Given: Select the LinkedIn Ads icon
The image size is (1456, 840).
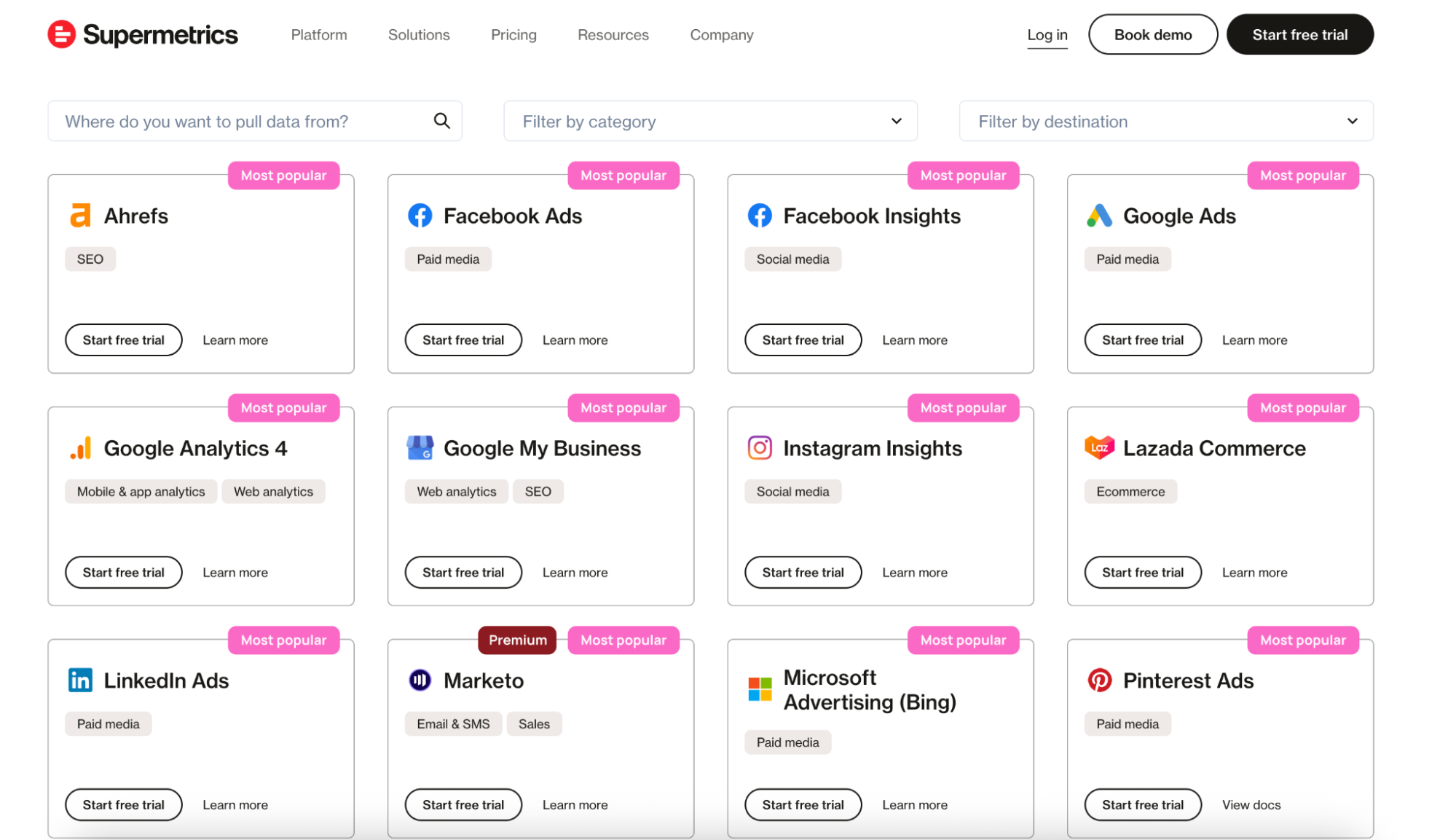Looking at the screenshot, I should point(80,680).
